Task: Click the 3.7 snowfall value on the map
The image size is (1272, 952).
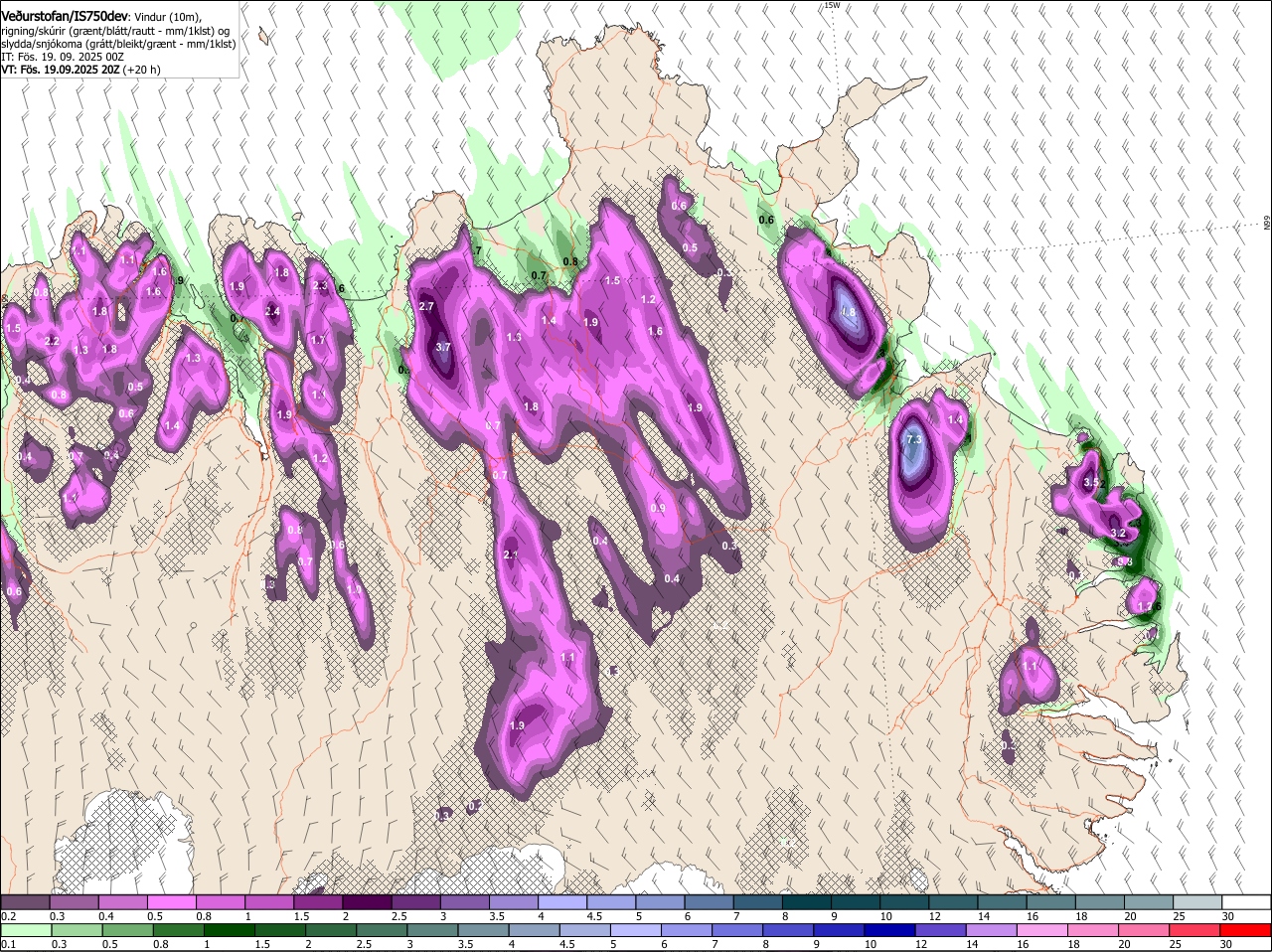Action: tap(444, 347)
